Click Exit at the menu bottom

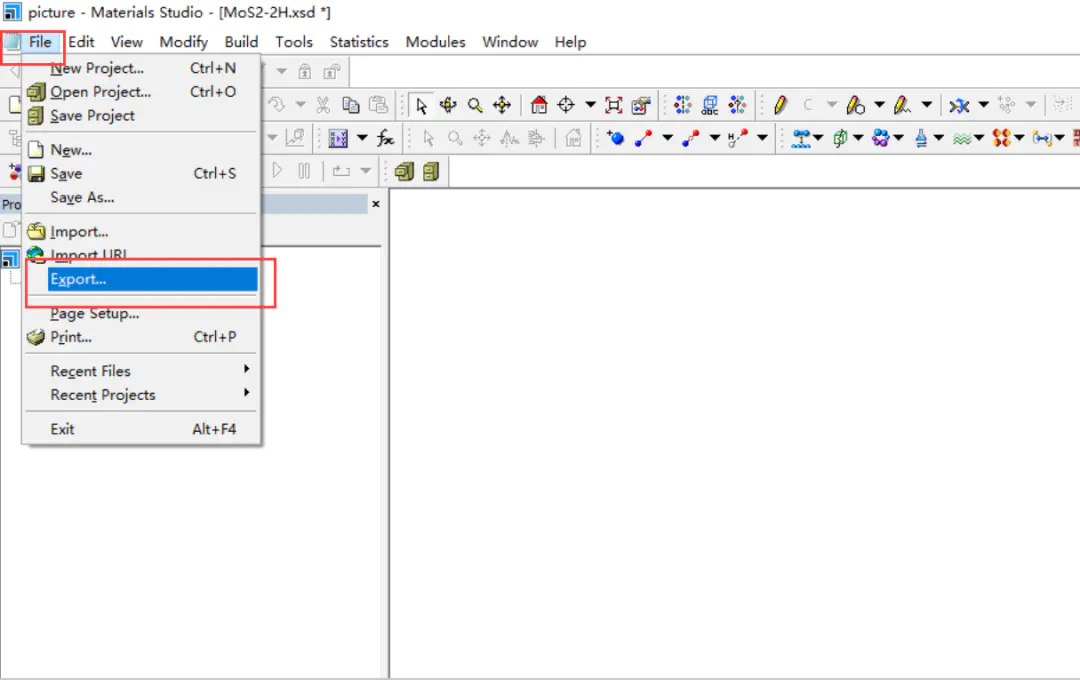pyautogui.click(x=62, y=429)
